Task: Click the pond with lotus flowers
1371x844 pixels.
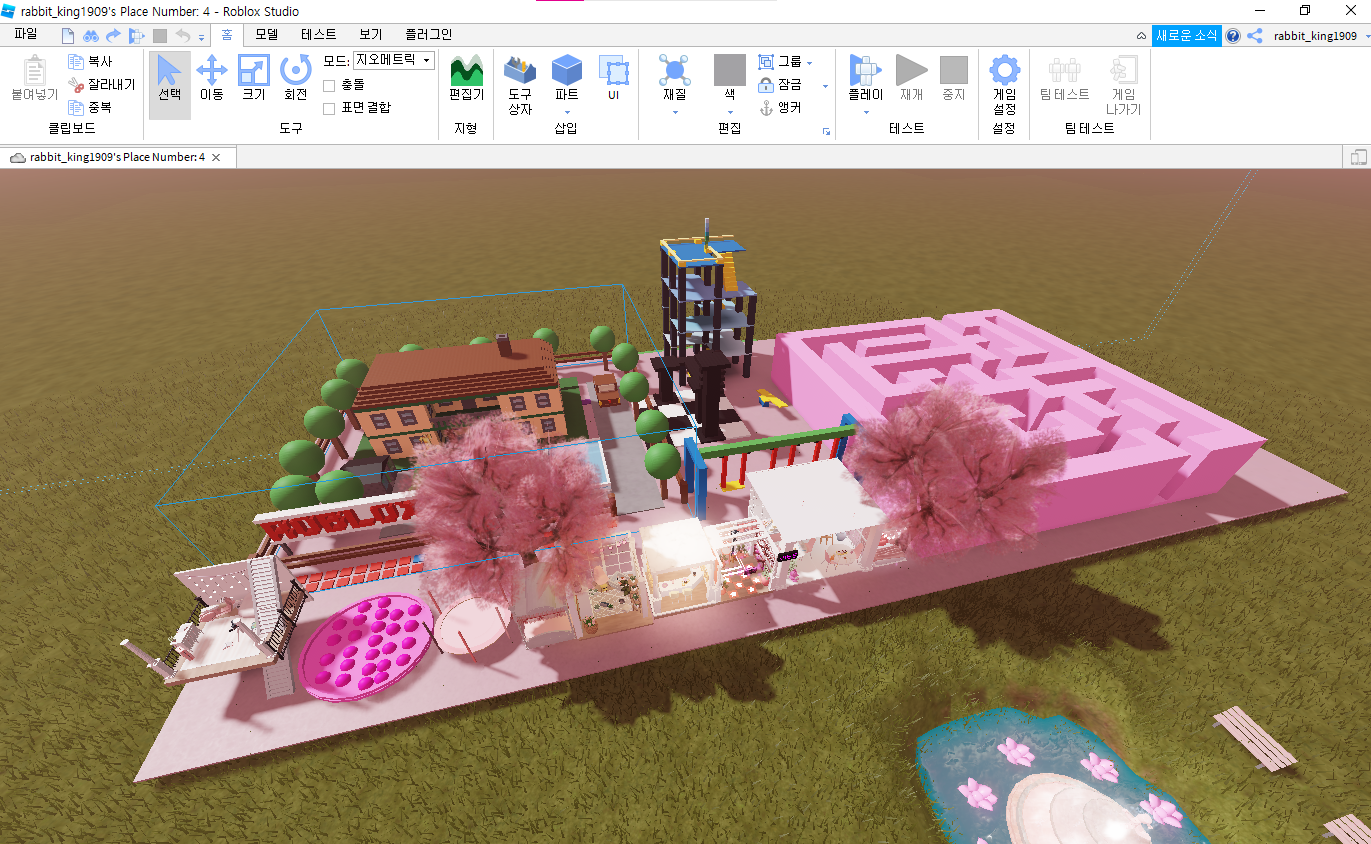Action: 1060,780
